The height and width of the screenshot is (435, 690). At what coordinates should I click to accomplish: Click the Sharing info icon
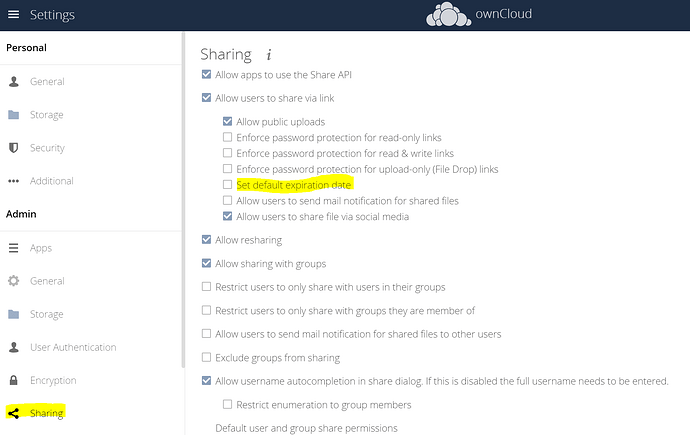pyautogui.click(x=268, y=54)
